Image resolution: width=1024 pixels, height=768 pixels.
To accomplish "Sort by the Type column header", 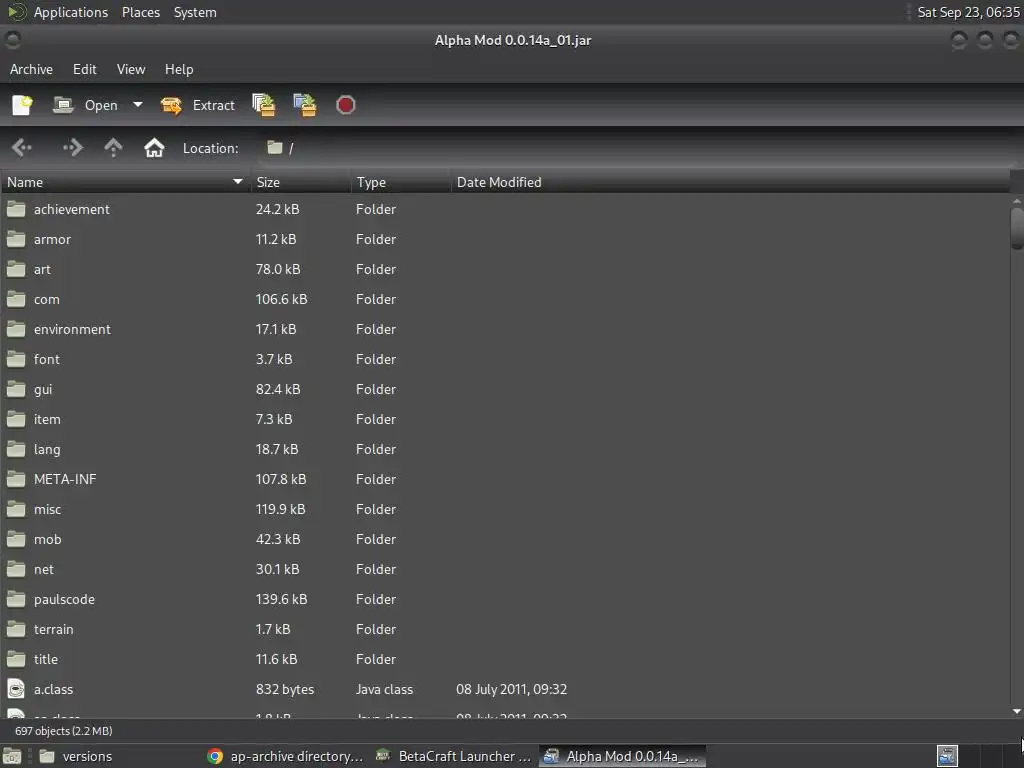I will 401,182.
